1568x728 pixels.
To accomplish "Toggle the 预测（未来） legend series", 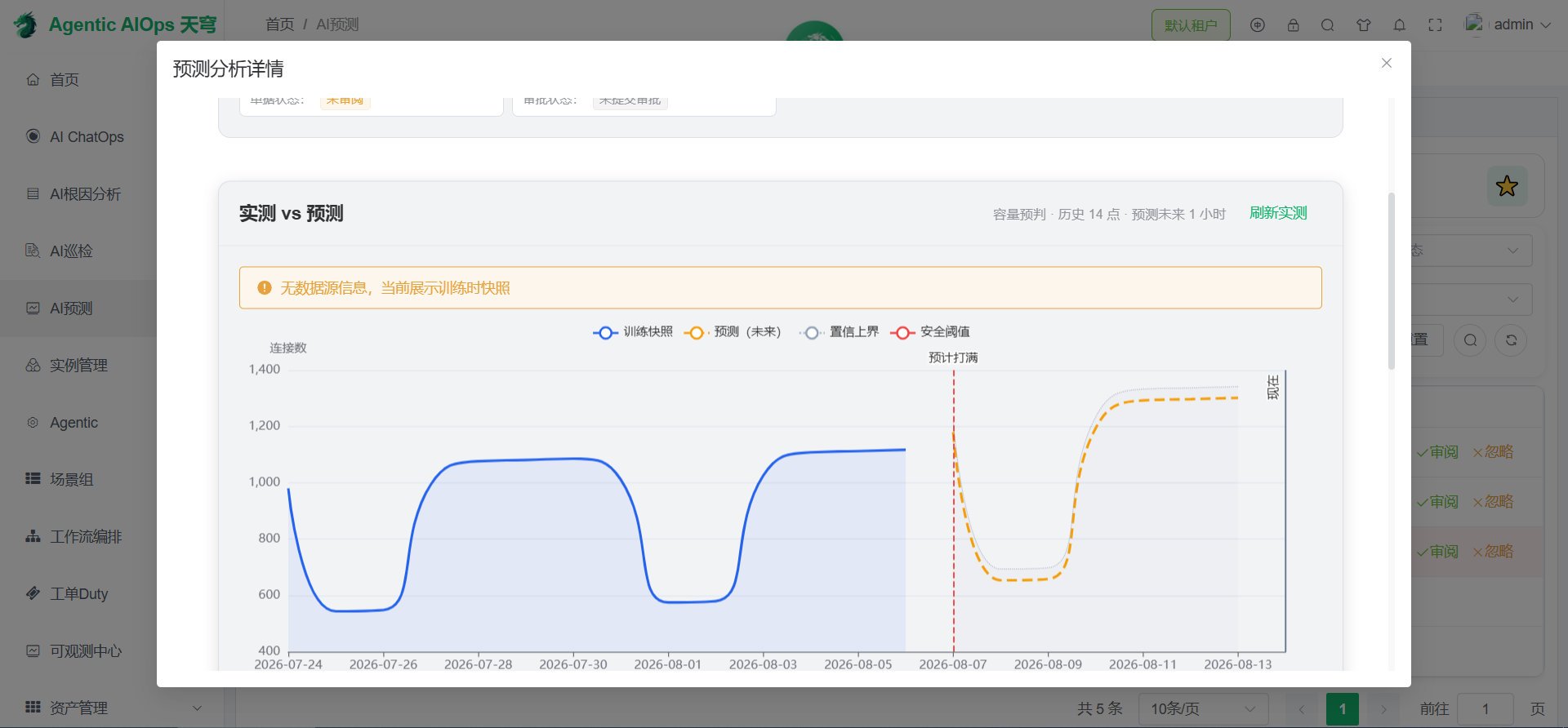I will tap(733, 332).
